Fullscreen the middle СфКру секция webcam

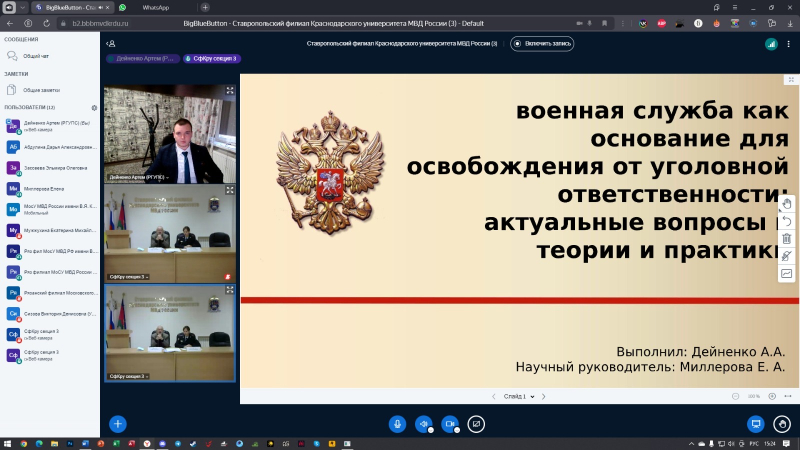click(230, 190)
